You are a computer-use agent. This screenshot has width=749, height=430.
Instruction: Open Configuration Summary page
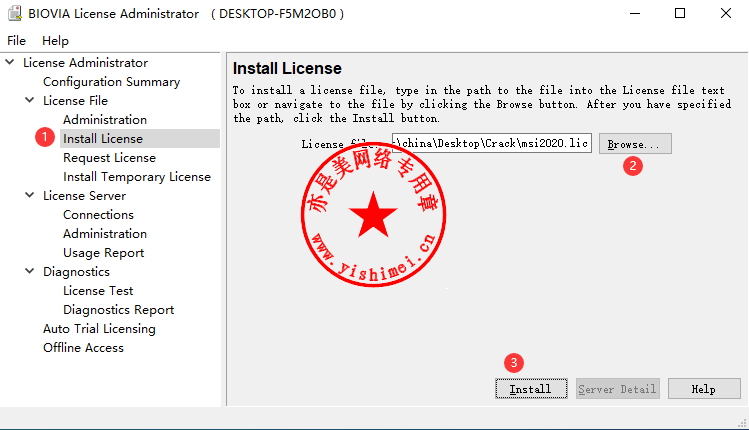(111, 82)
